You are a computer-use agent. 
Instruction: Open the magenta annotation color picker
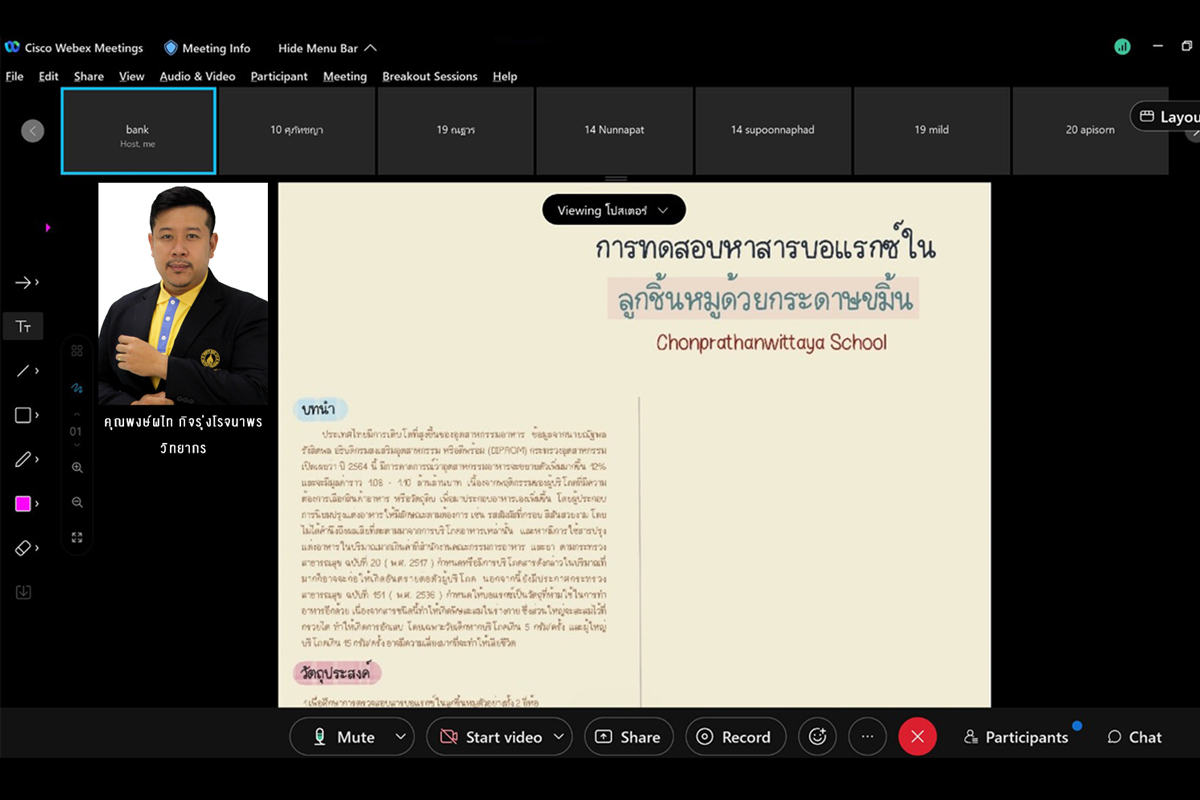coord(23,504)
